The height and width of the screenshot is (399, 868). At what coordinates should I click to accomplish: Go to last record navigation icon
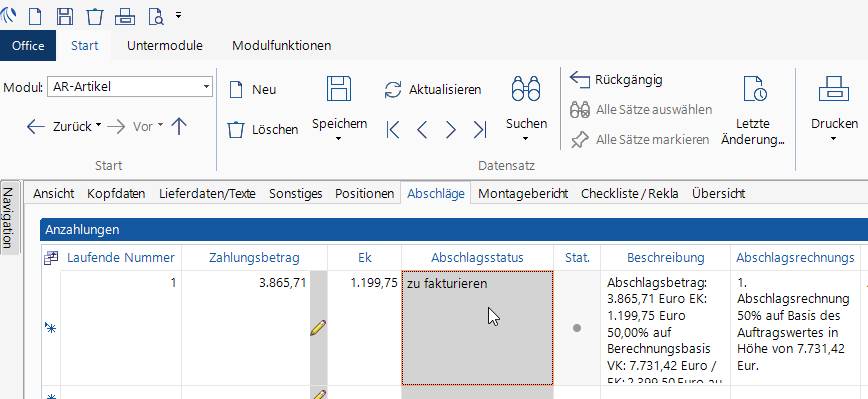[x=479, y=130]
